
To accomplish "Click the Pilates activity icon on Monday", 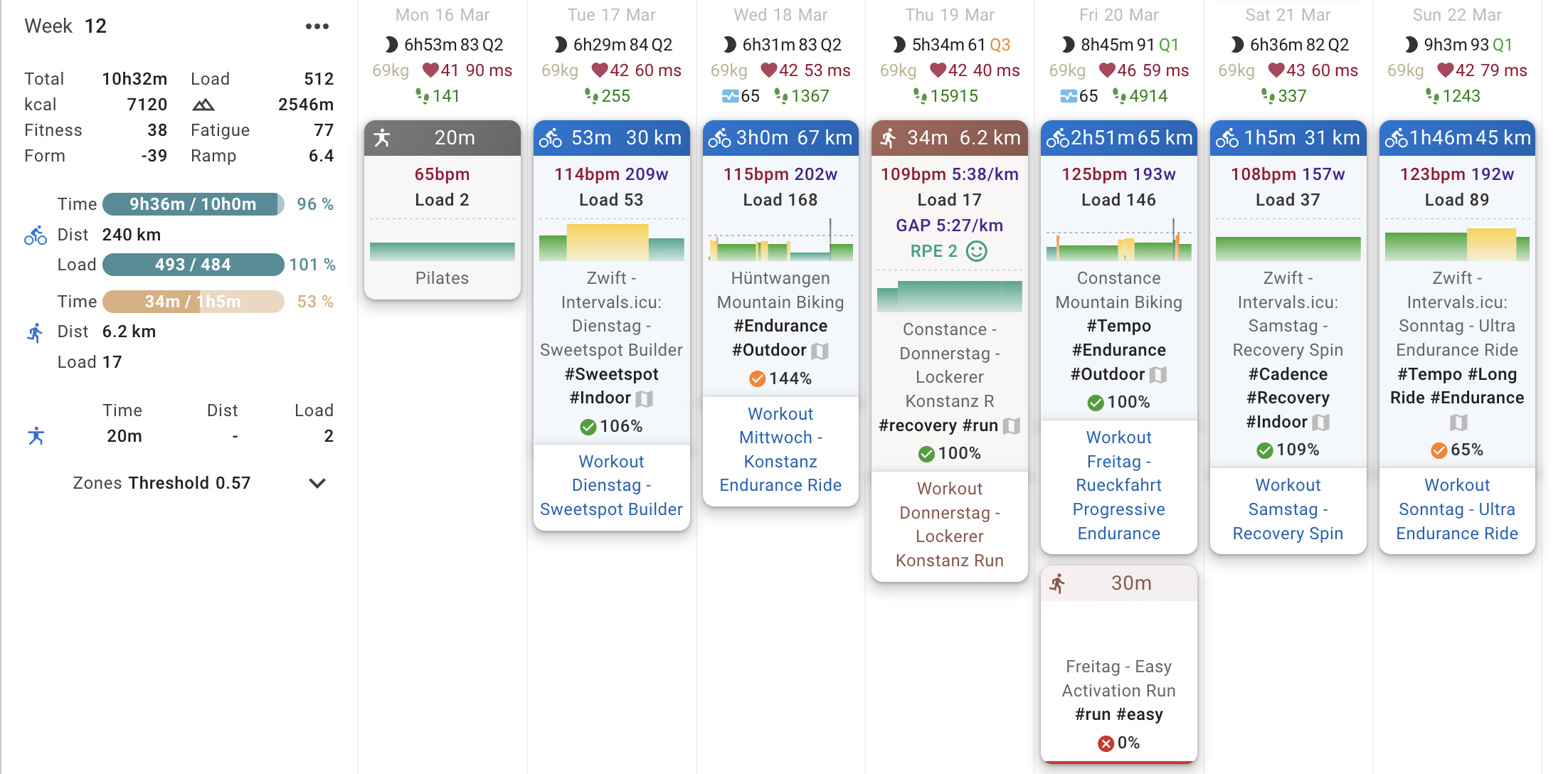I will click(x=382, y=138).
